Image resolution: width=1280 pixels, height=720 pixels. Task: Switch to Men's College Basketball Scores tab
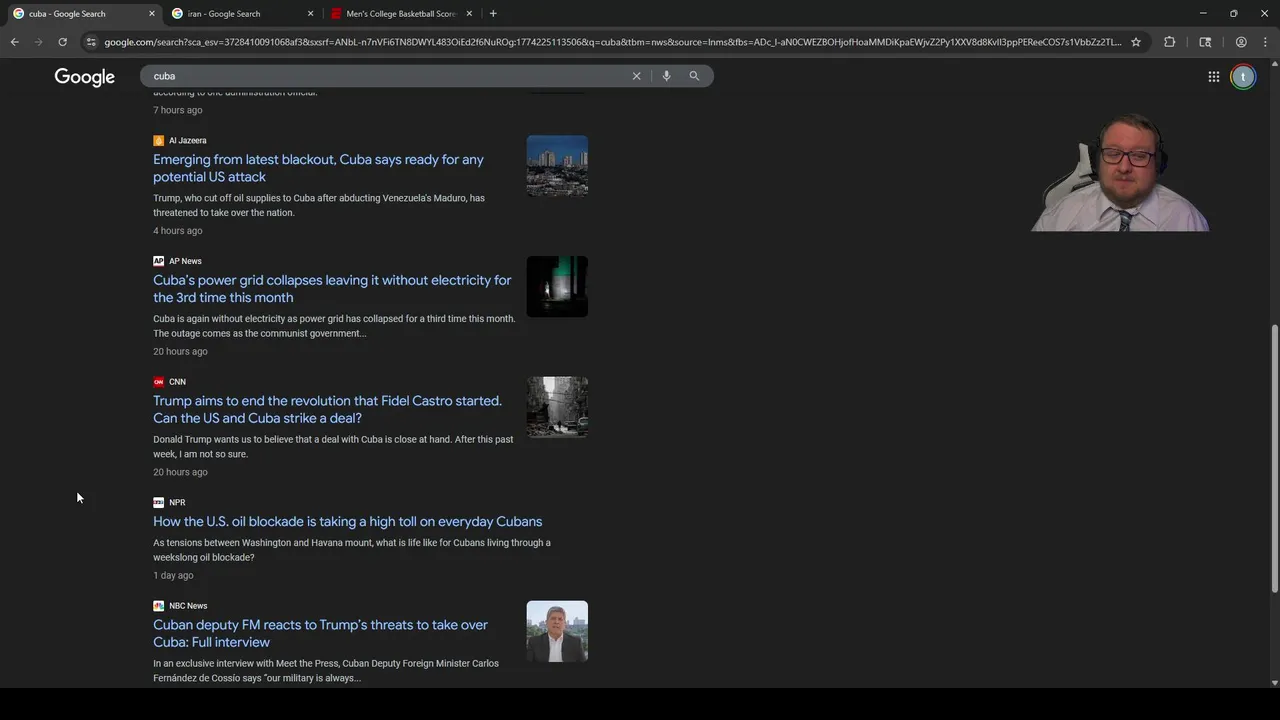(x=400, y=14)
